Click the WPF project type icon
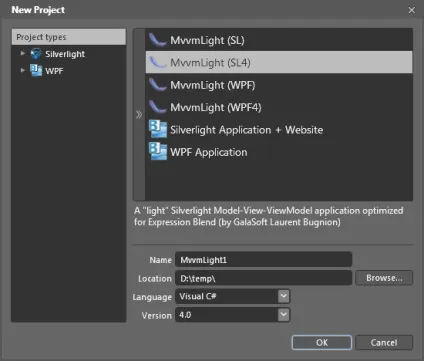Image resolution: width=424 pixels, height=361 pixels. point(36,70)
